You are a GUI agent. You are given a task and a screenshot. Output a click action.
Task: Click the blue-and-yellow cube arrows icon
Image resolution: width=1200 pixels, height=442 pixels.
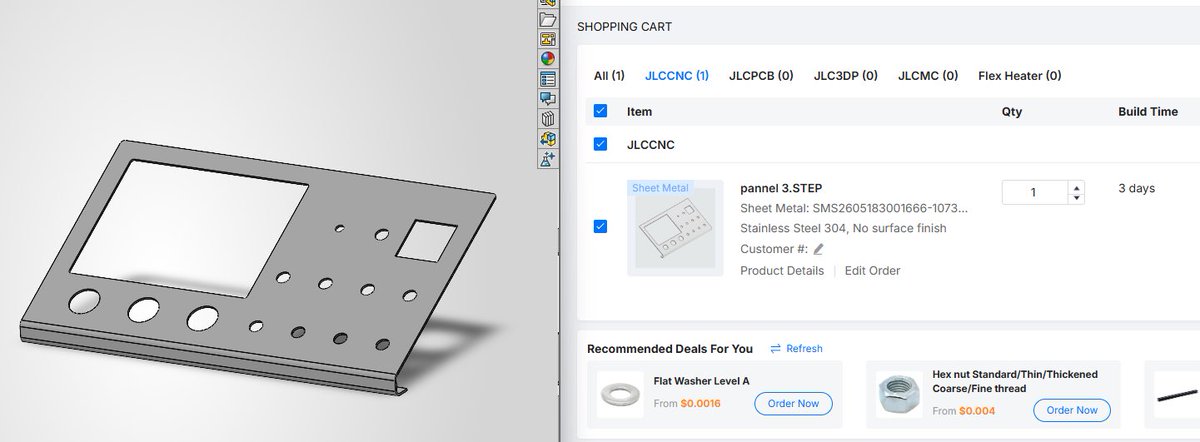coord(547,139)
